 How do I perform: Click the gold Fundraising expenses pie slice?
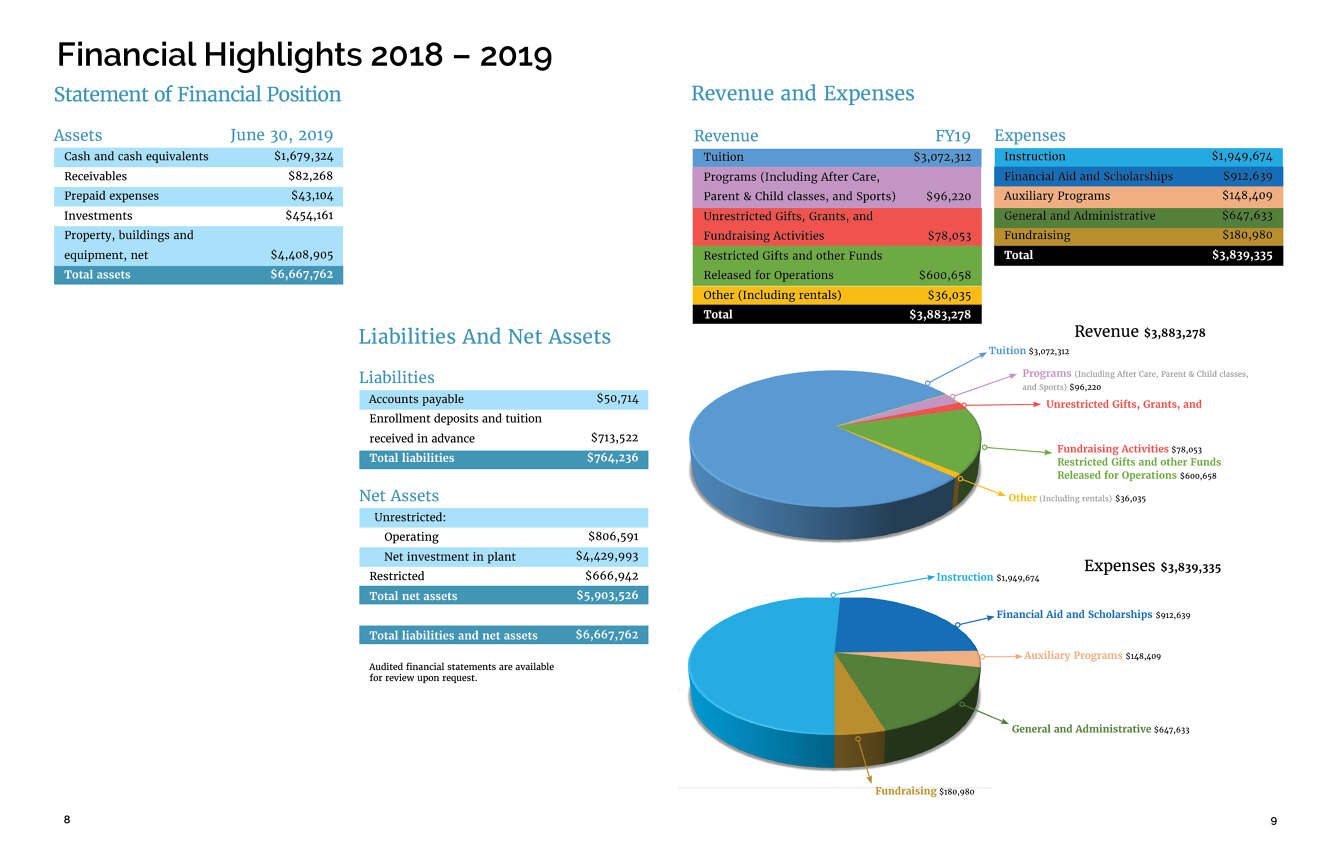[x=855, y=712]
